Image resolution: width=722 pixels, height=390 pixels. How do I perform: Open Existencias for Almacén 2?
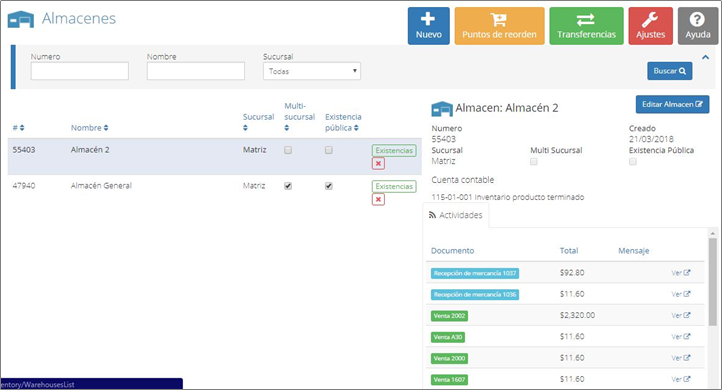pos(394,151)
